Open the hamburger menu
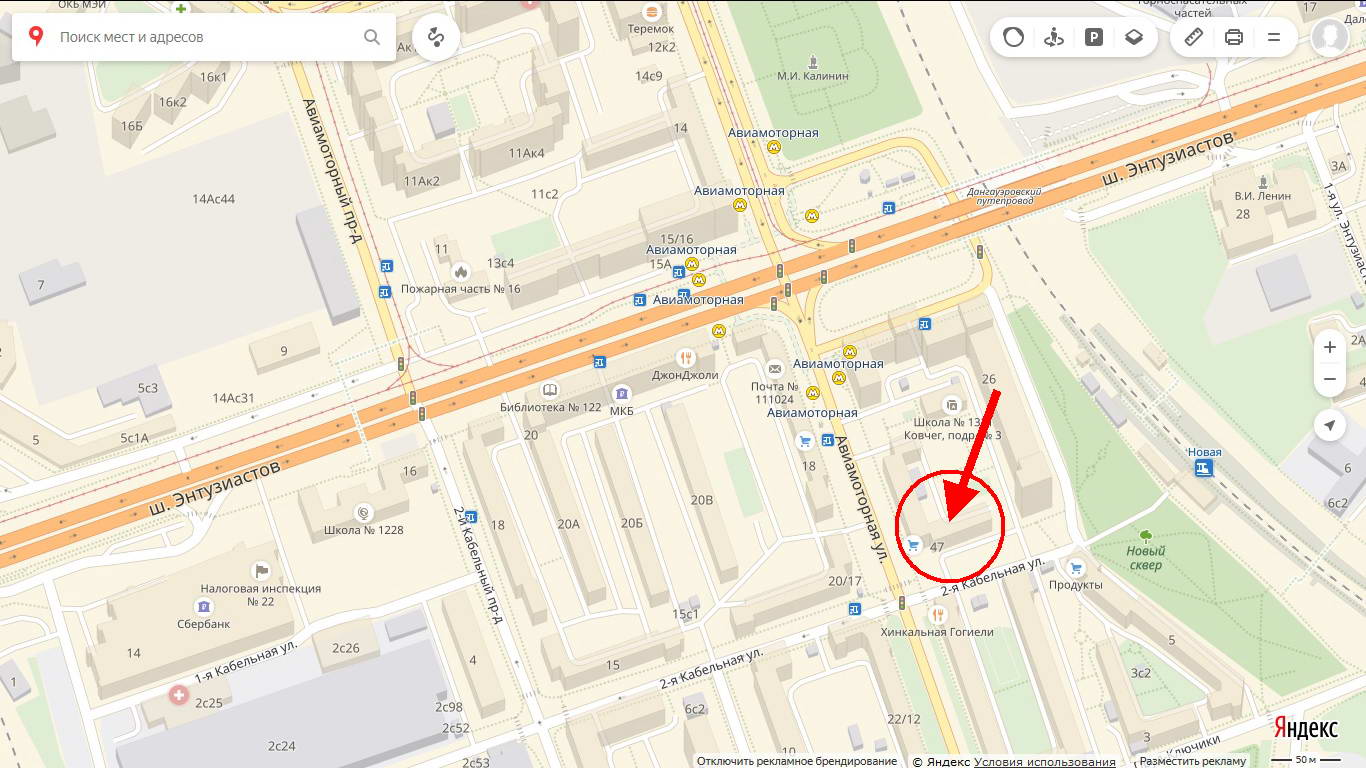This screenshot has width=1366, height=768. click(x=1274, y=38)
